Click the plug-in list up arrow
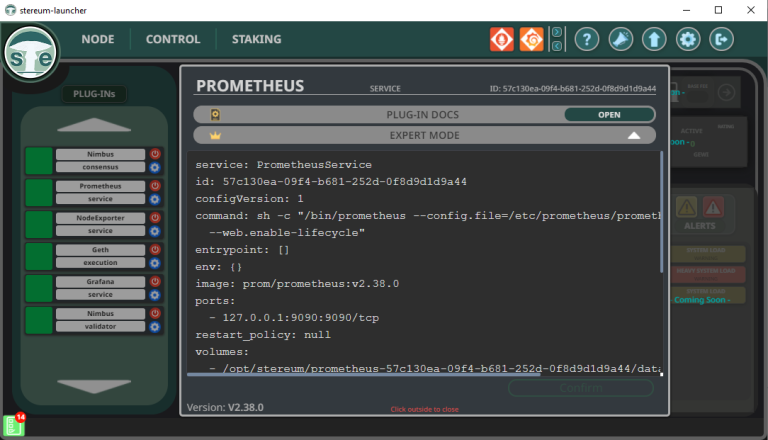This screenshot has height=440, width=768. 94,125
